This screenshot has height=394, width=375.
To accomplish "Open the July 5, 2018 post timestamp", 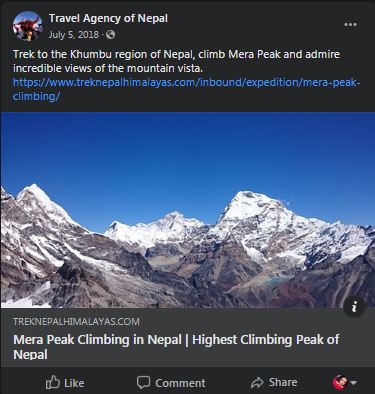I will 74,35.
